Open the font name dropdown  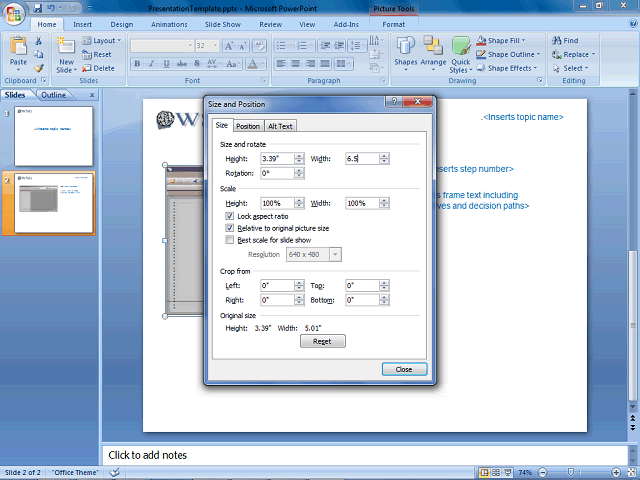pos(190,46)
